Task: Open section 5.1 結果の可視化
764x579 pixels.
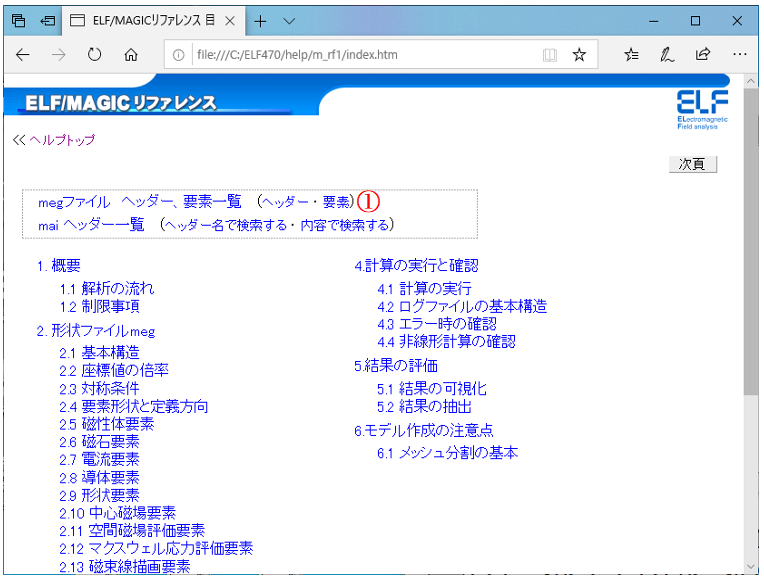Action: pos(432,388)
